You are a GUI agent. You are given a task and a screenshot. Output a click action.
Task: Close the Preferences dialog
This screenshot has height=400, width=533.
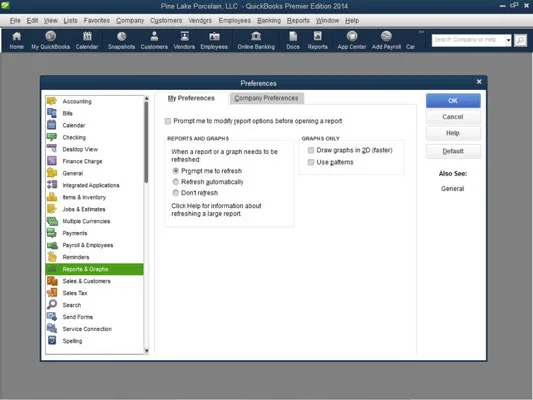[x=479, y=82]
